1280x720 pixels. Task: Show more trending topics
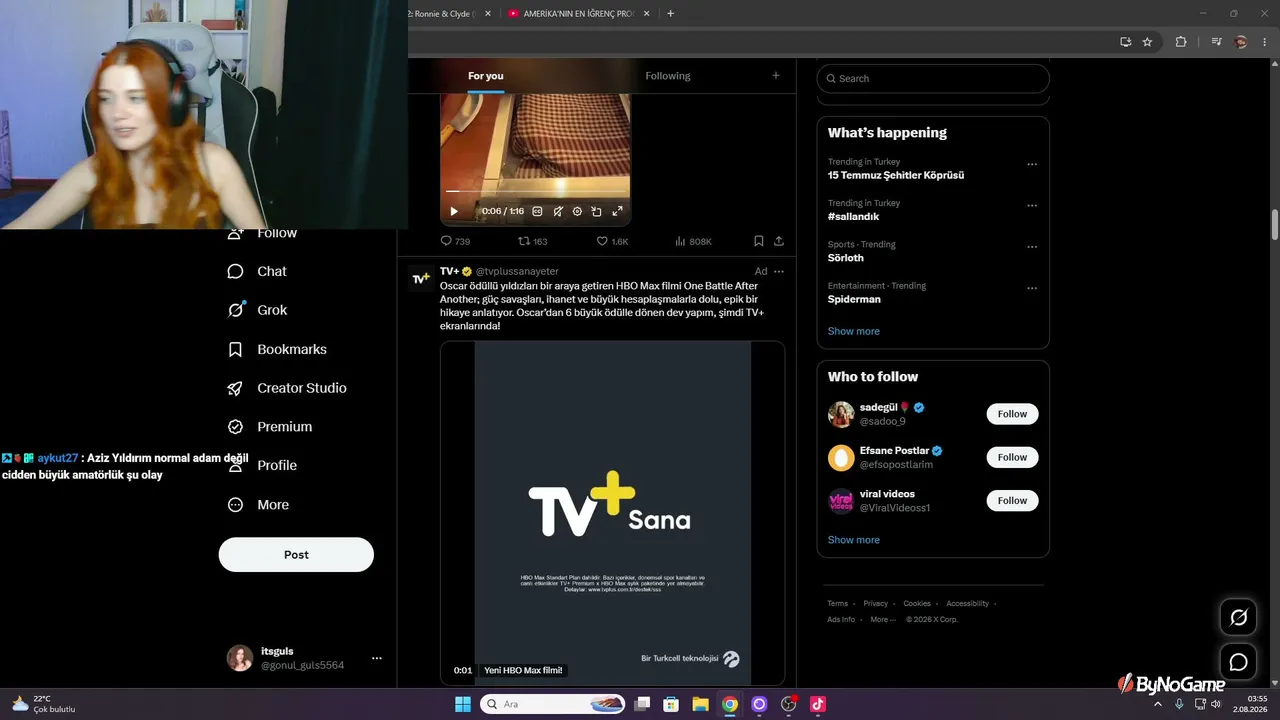854,331
